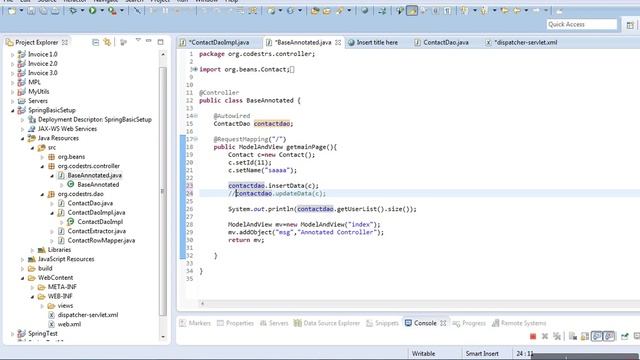Minimize the Project Explorer panel
Image resolution: width=640 pixels, height=360 pixels.
[149, 41]
